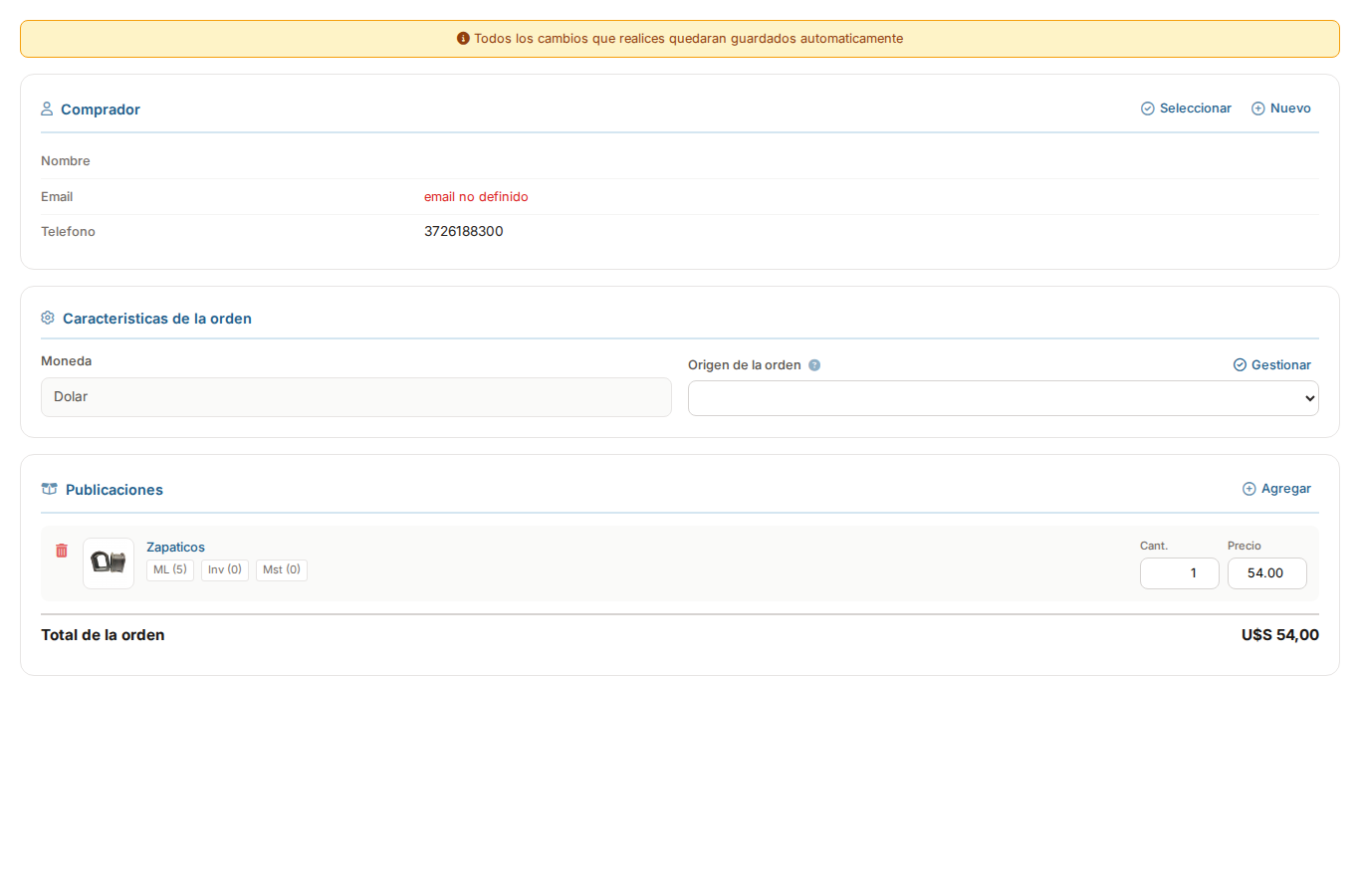Click the gear icon beside Caracteristicas de la orden
The width and height of the screenshot is (1360, 896).
(47, 317)
